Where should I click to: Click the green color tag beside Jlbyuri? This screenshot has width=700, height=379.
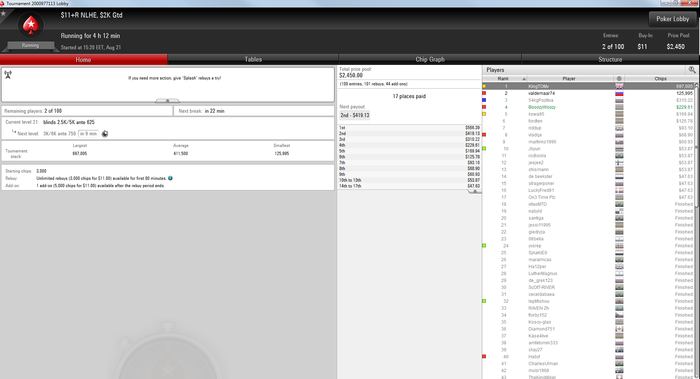click(484, 149)
